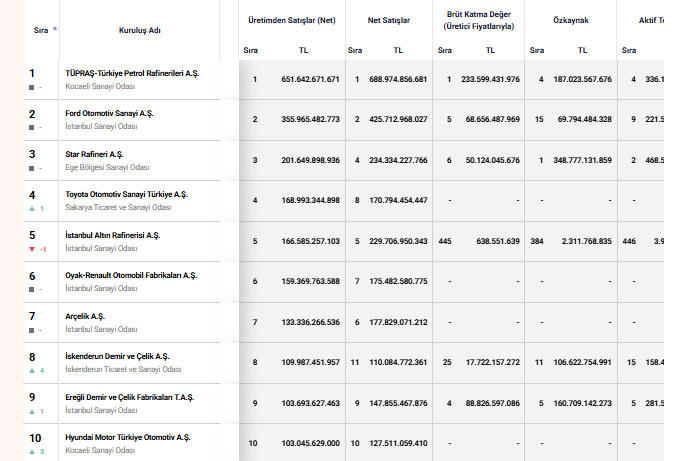
Task: Select value 234.334.227.766 in Star Rafineri row
Action: pos(398,160)
